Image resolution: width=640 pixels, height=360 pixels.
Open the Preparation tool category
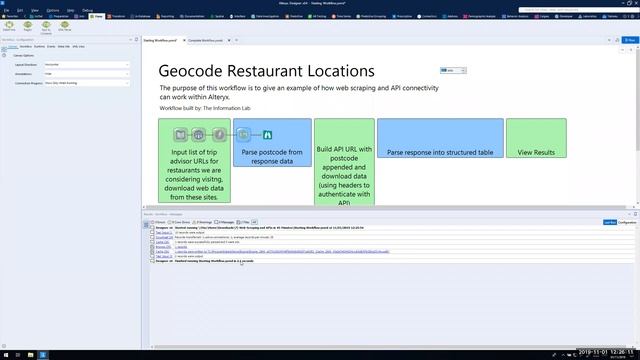(x=59, y=16)
